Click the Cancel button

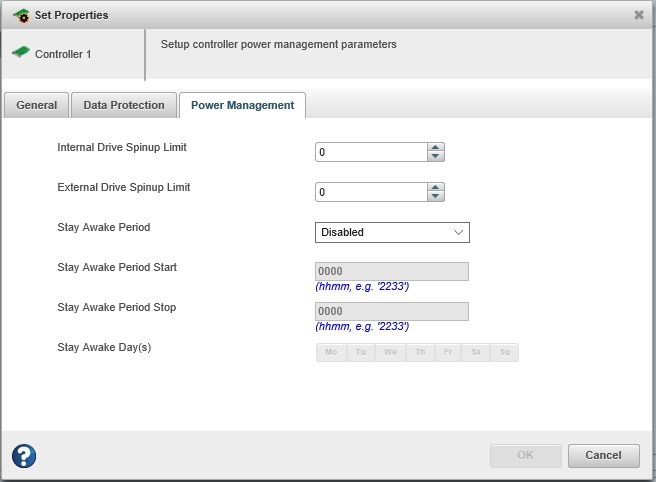[603, 455]
